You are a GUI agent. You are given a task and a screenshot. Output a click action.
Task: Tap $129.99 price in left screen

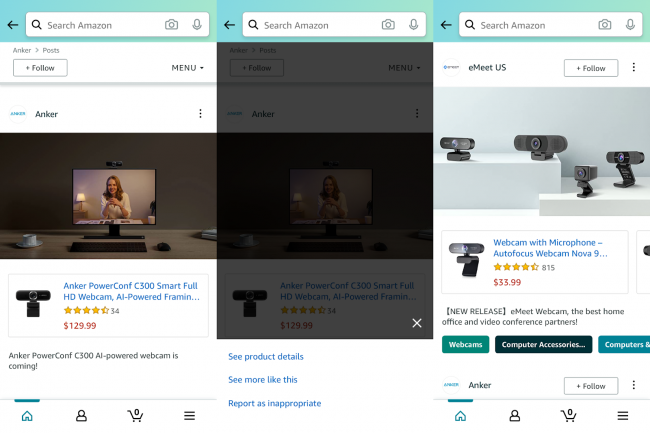click(80, 326)
